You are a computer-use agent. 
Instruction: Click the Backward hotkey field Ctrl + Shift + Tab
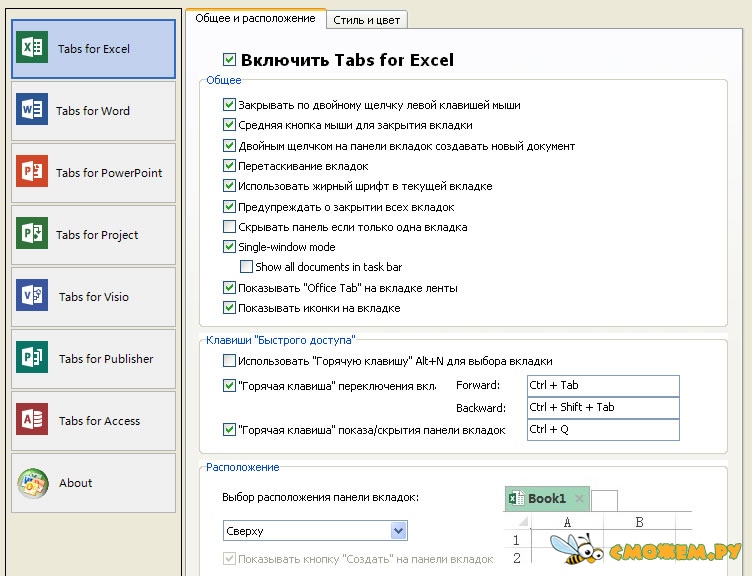(603, 408)
